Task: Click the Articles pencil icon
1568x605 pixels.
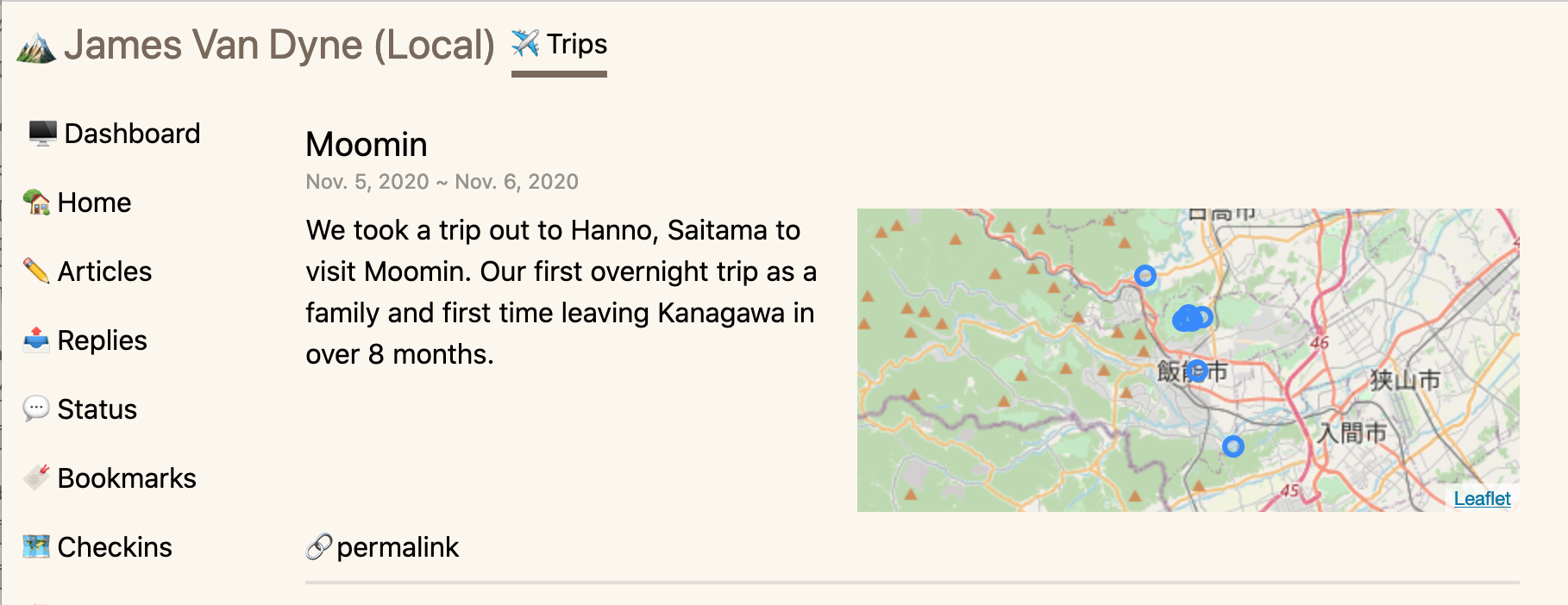Action: pyautogui.click(x=36, y=271)
